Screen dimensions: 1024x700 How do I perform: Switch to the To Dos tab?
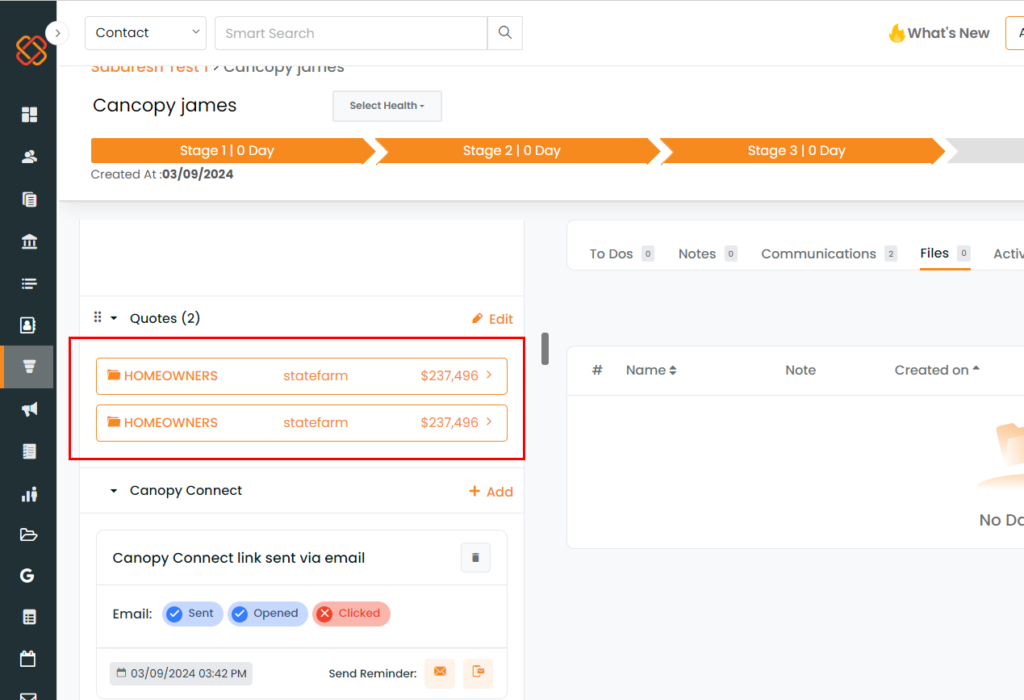[x=622, y=253]
